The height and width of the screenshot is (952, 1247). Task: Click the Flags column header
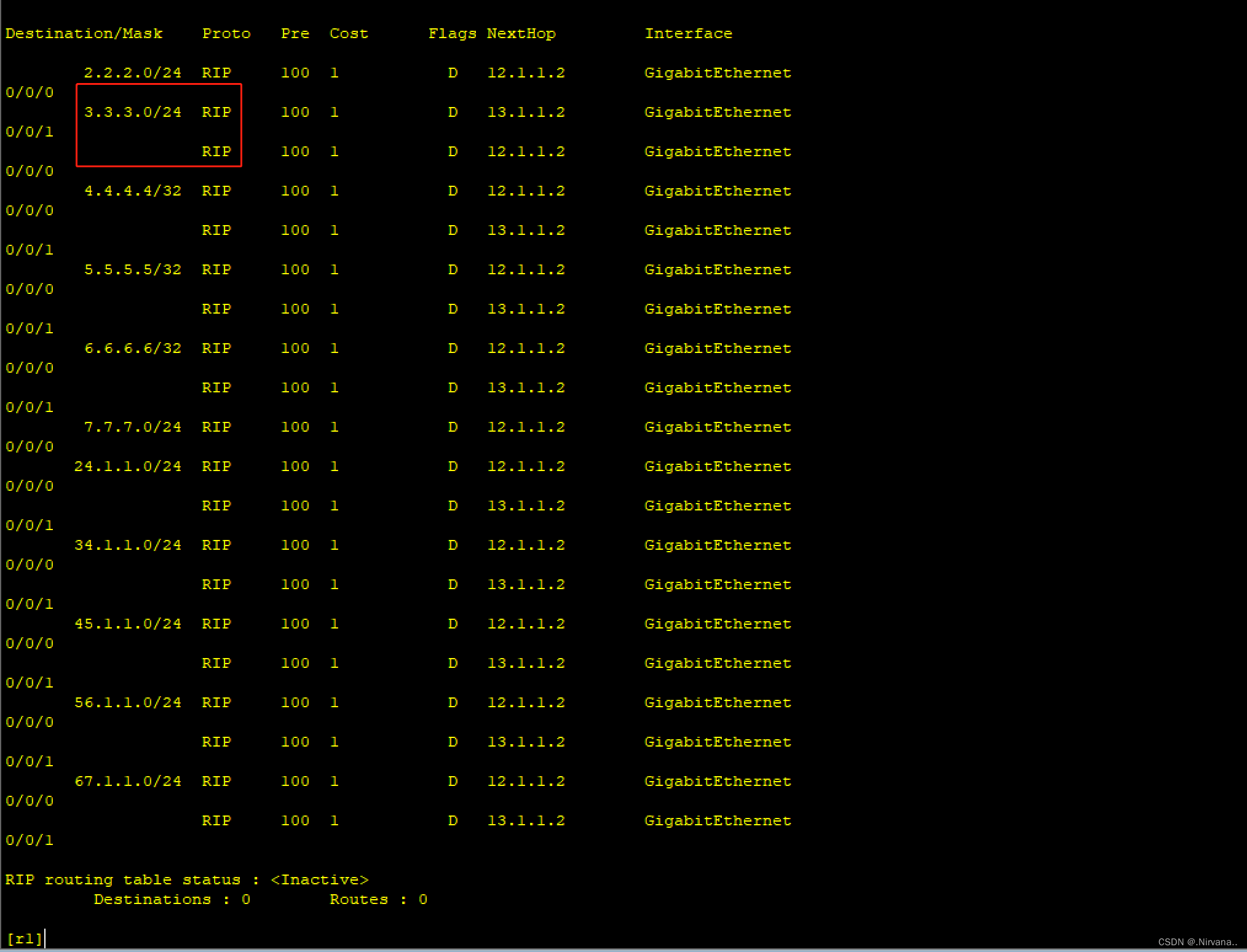pos(453,34)
